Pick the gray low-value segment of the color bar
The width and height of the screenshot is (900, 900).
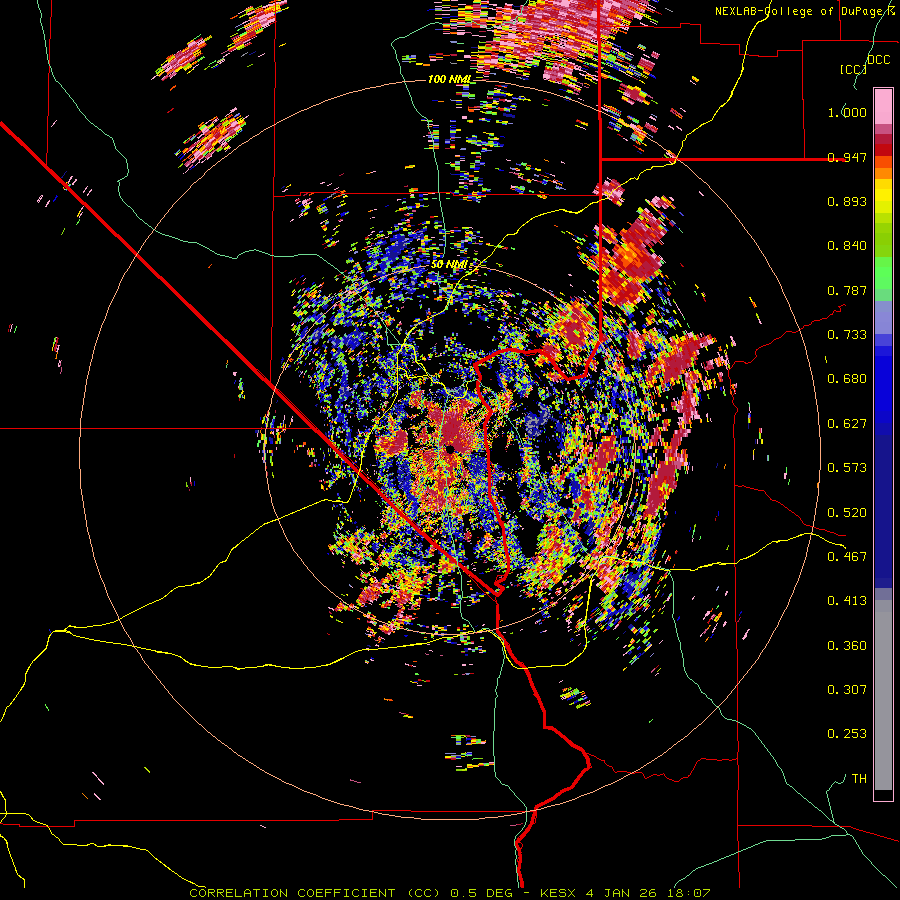[883, 695]
